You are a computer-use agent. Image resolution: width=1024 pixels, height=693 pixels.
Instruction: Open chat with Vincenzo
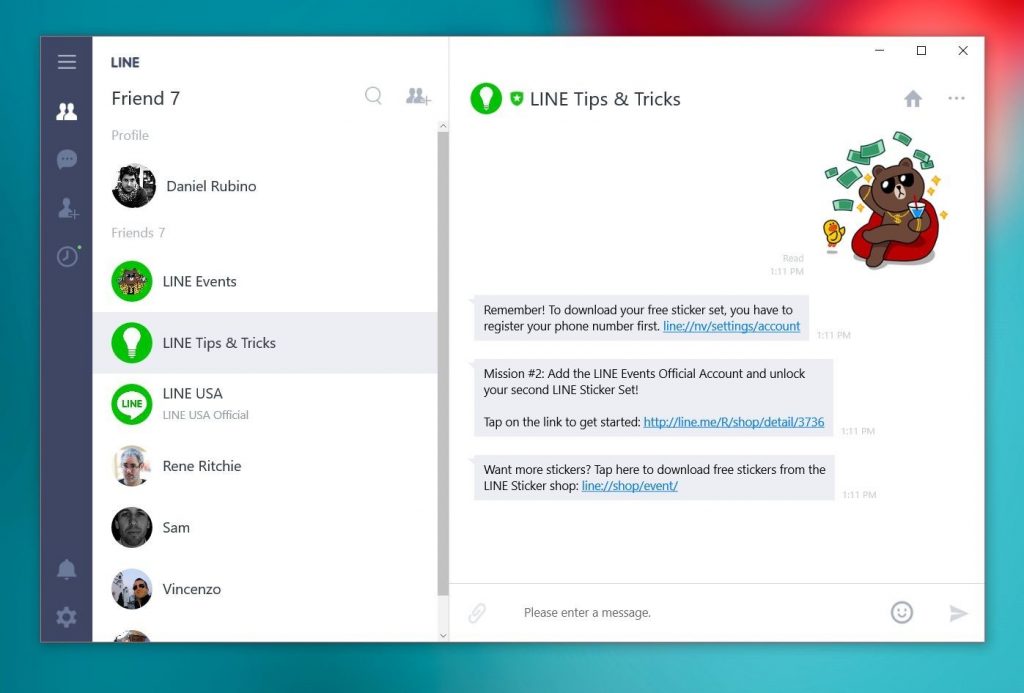point(265,588)
